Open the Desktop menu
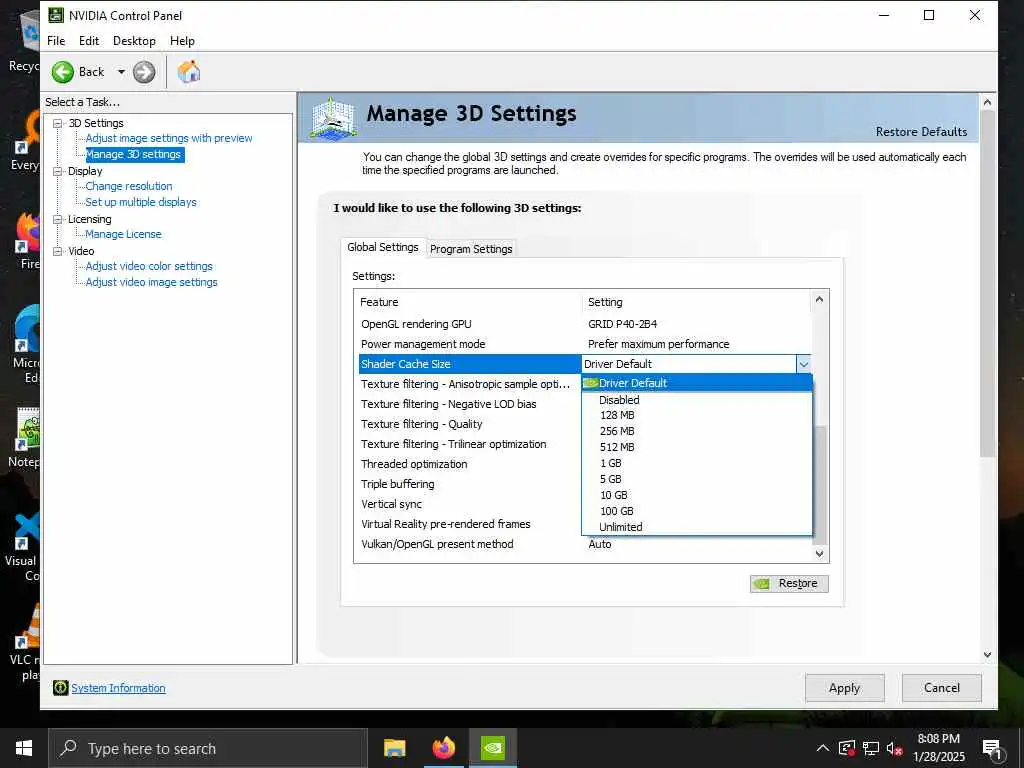 click(x=134, y=40)
